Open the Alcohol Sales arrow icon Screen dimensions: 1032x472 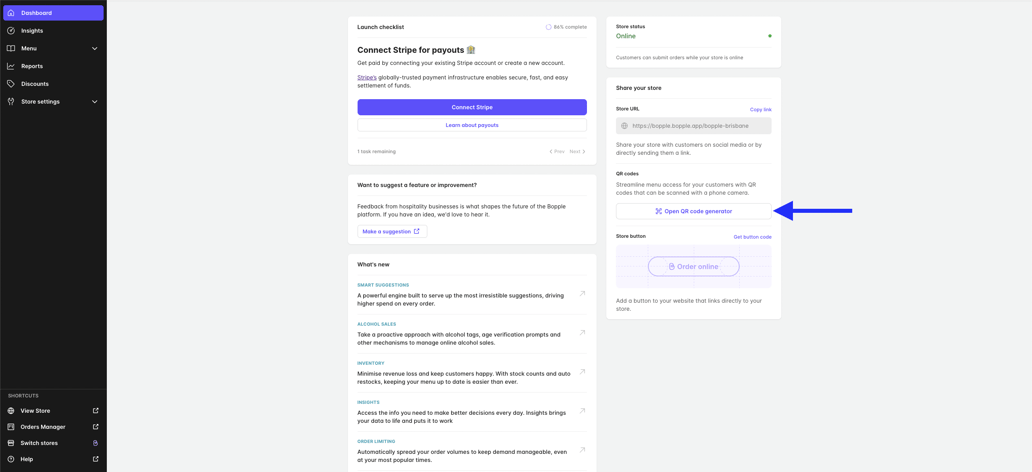[582, 333]
